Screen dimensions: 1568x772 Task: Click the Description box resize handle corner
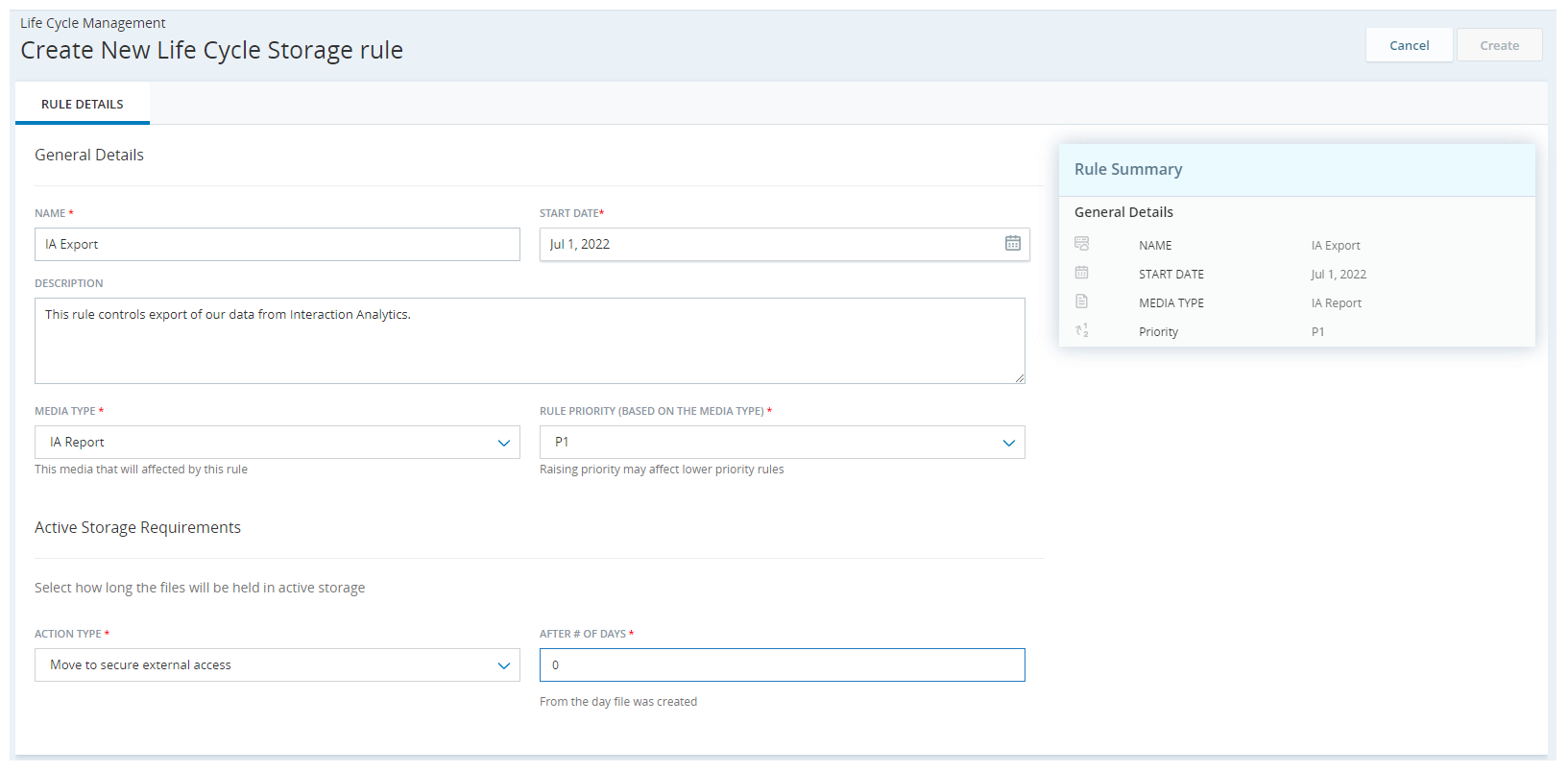point(1020,378)
